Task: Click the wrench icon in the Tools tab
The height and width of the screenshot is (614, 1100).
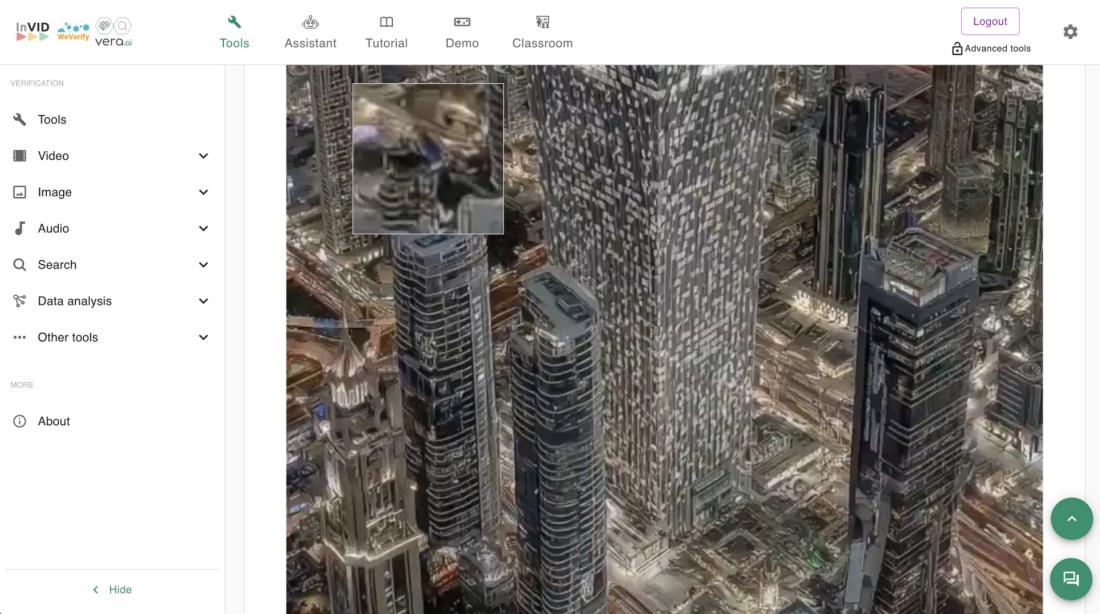Action: pos(234,22)
